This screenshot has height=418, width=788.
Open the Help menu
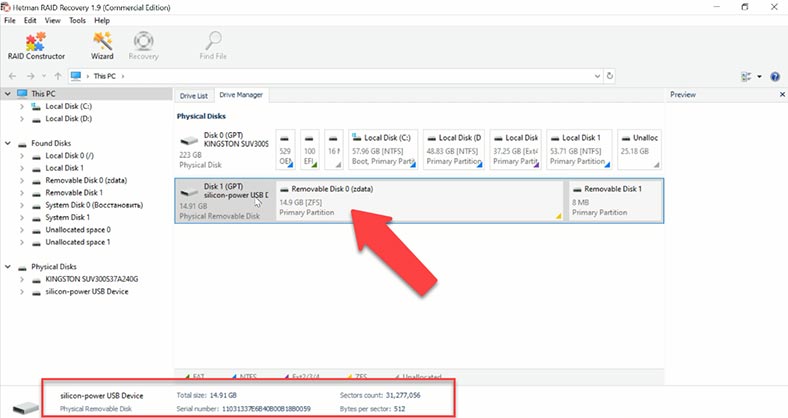coord(102,21)
